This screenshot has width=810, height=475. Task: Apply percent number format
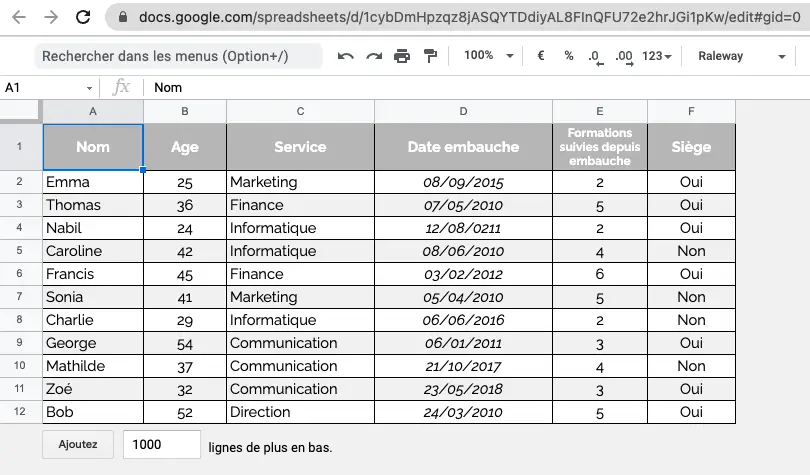(x=569, y=55)
